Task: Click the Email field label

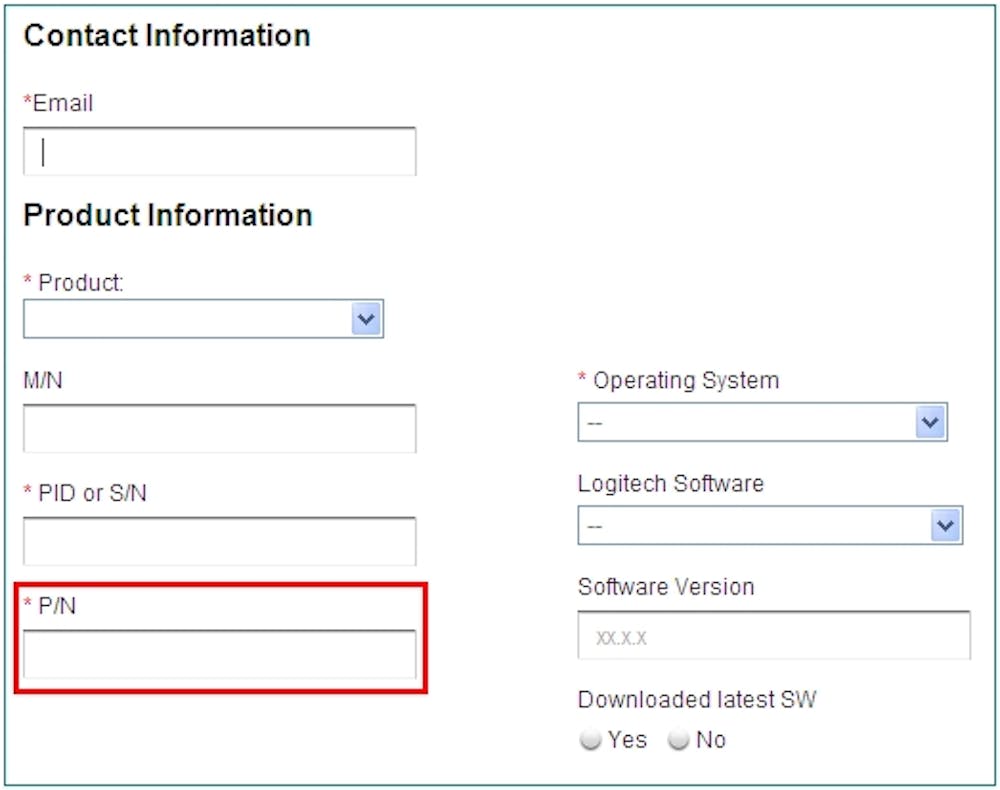Action: [62, 103]
